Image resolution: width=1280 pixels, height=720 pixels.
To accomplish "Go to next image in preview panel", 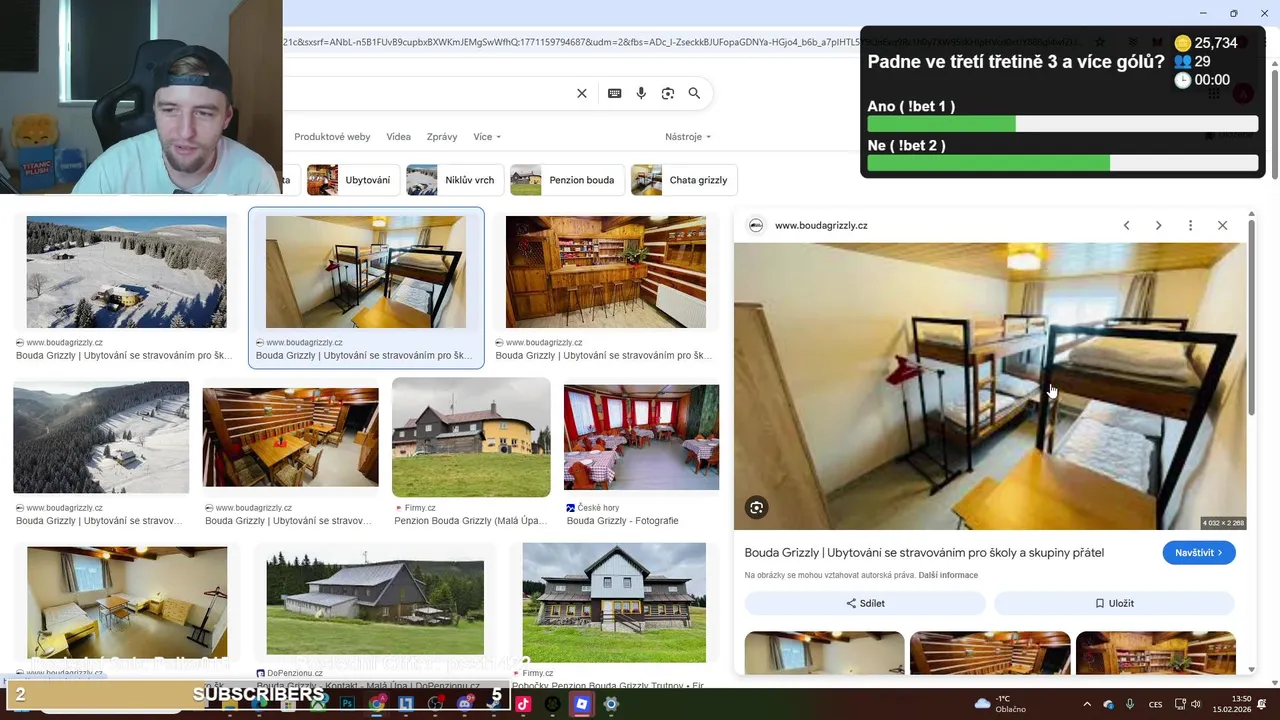I will click(x=1158, y=225).
